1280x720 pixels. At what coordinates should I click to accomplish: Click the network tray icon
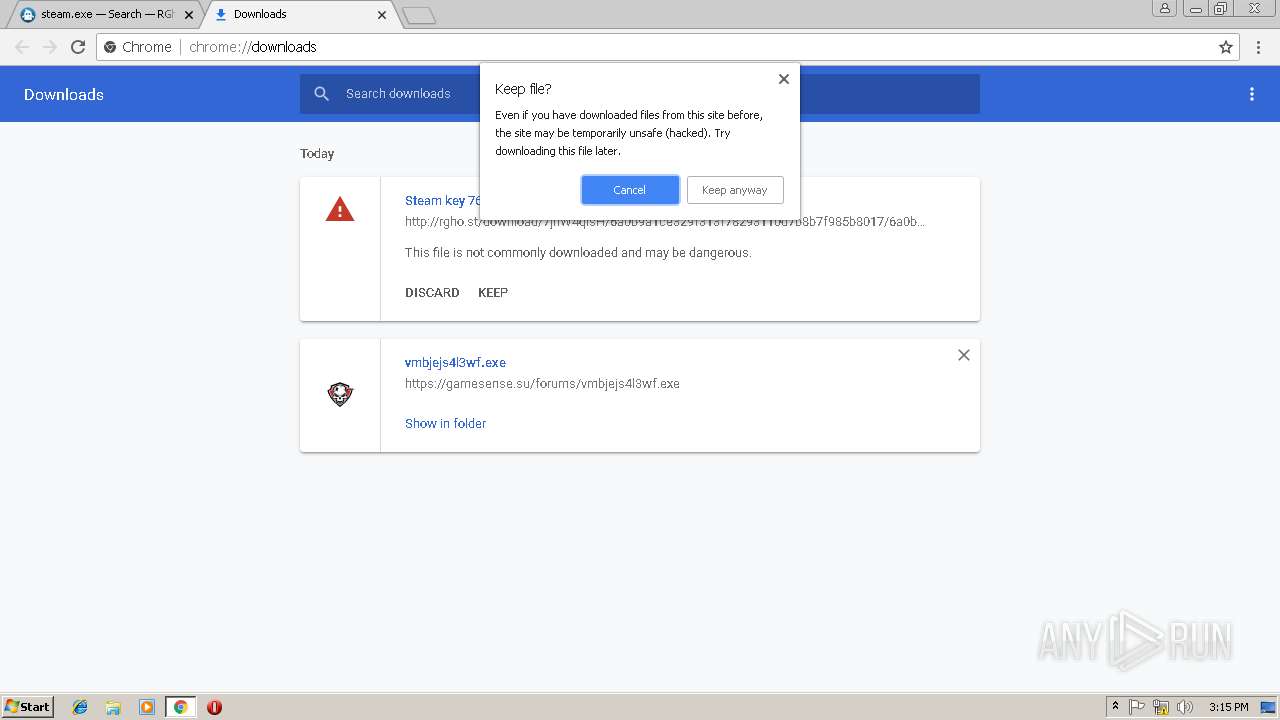pos(1161,707)
